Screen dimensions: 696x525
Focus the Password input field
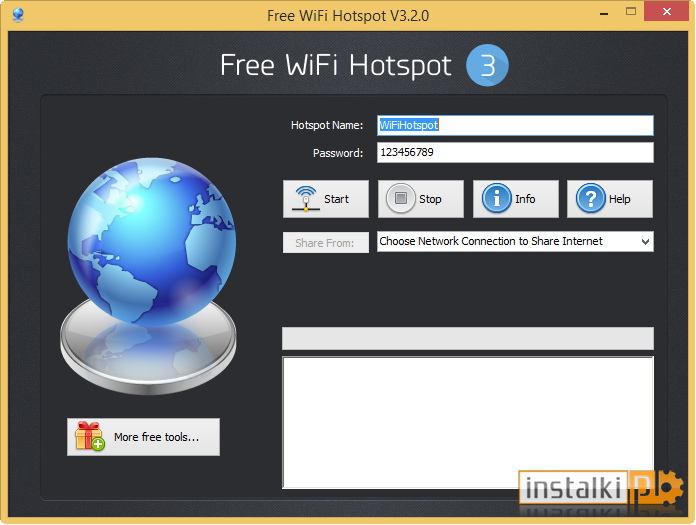515,153
